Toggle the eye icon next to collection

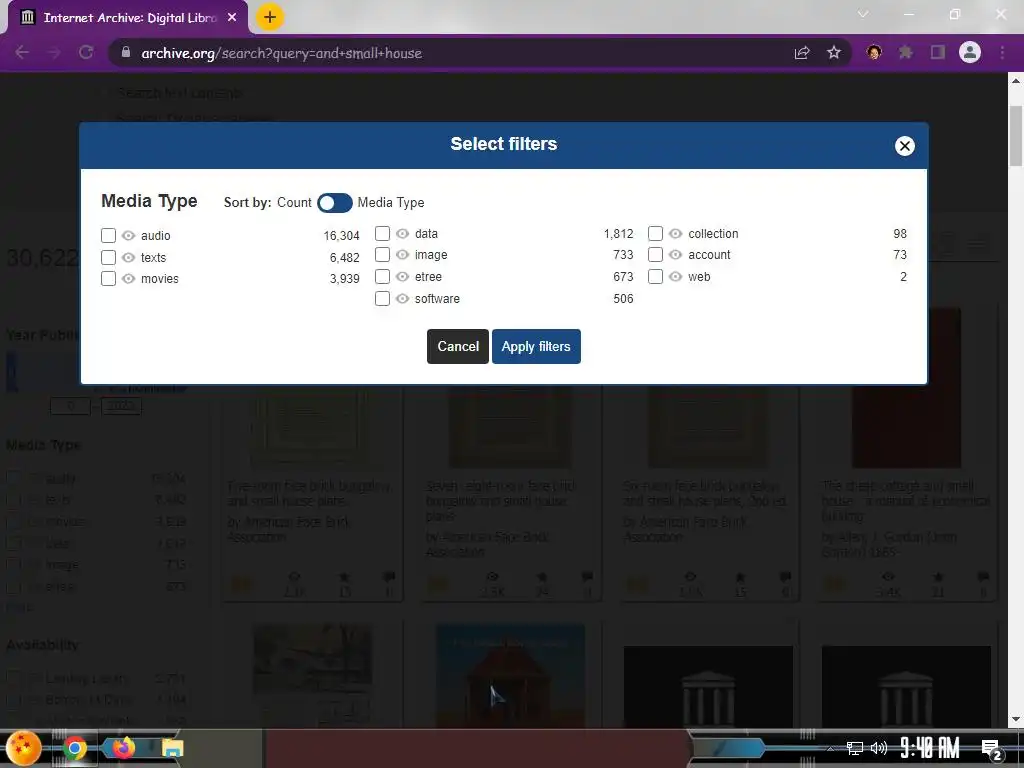pos(675,233)
